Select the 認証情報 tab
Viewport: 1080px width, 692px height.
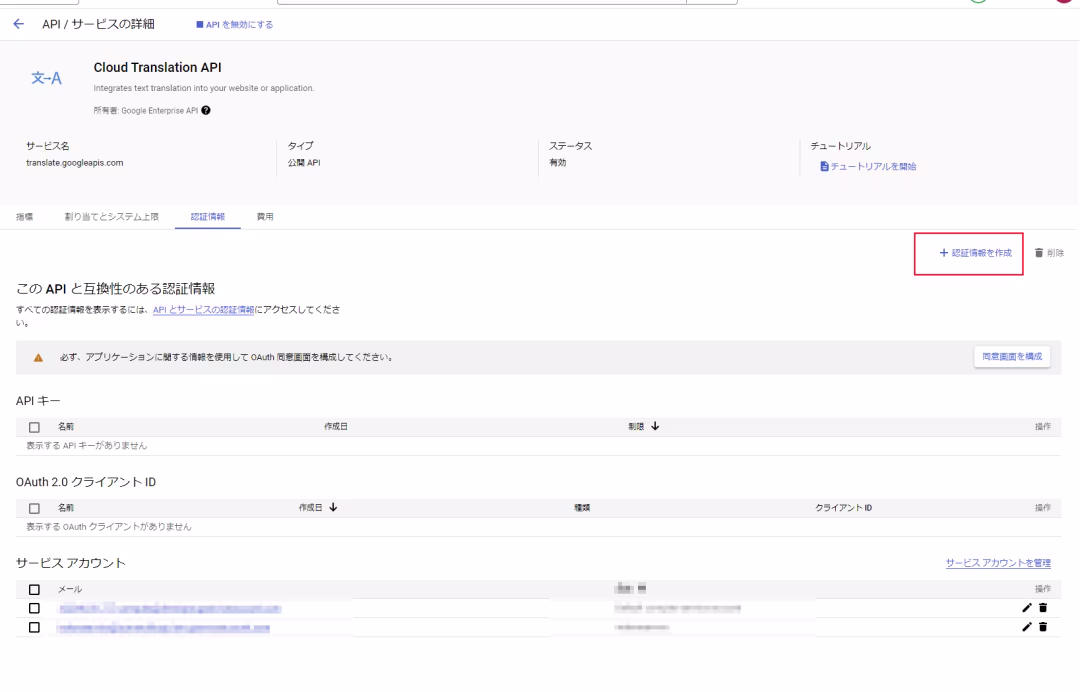coord(208,217)
